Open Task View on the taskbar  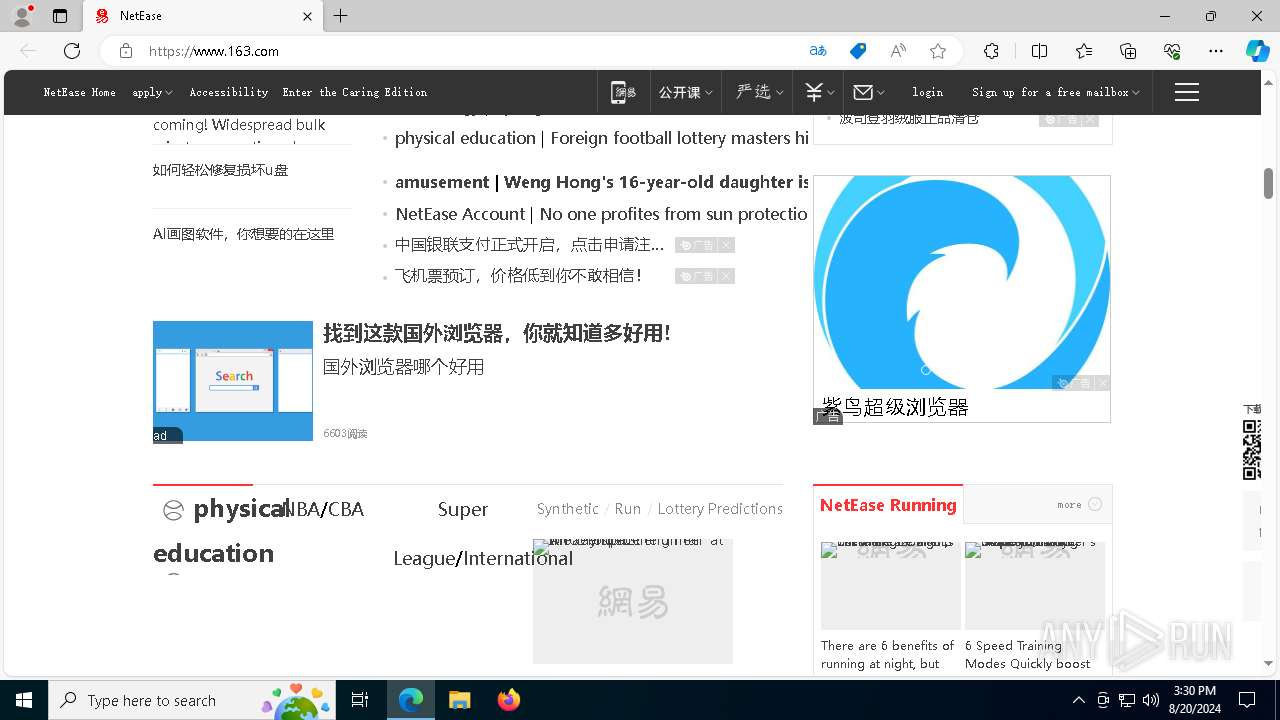(360, 700)
